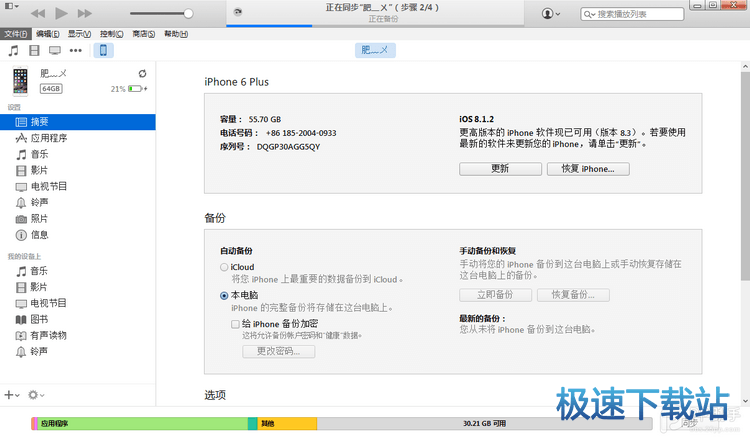Screen dimensions: 750x441
Task: Switch to the TV shows library icon
Action: pyautogui.click(x=55, y=50)
